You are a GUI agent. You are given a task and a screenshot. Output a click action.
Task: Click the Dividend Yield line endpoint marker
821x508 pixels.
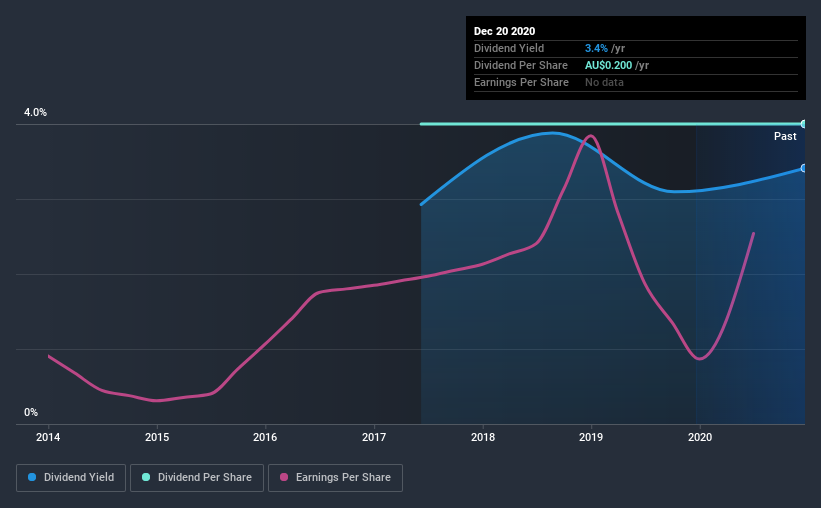coord(804,168)
